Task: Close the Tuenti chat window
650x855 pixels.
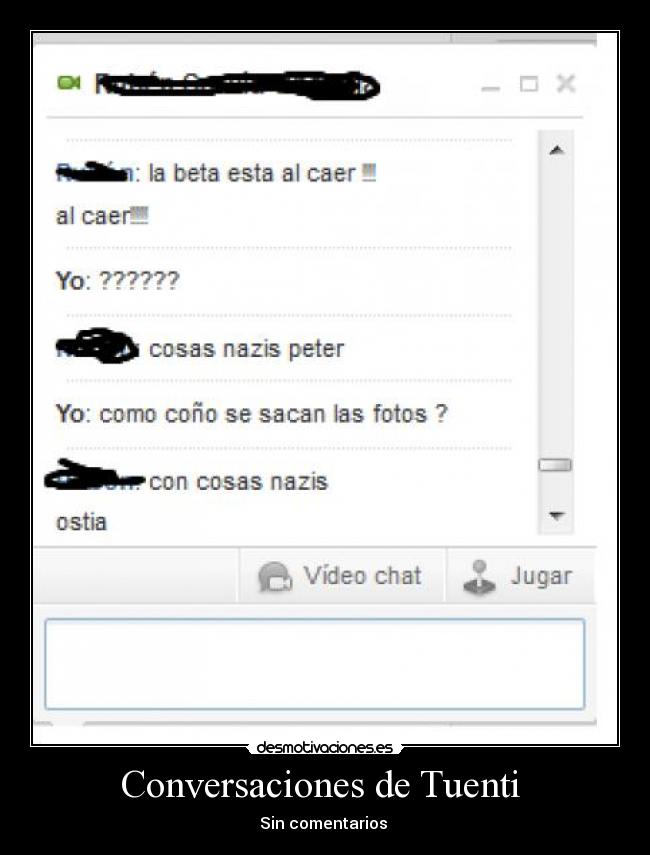Action: [566, 83]
